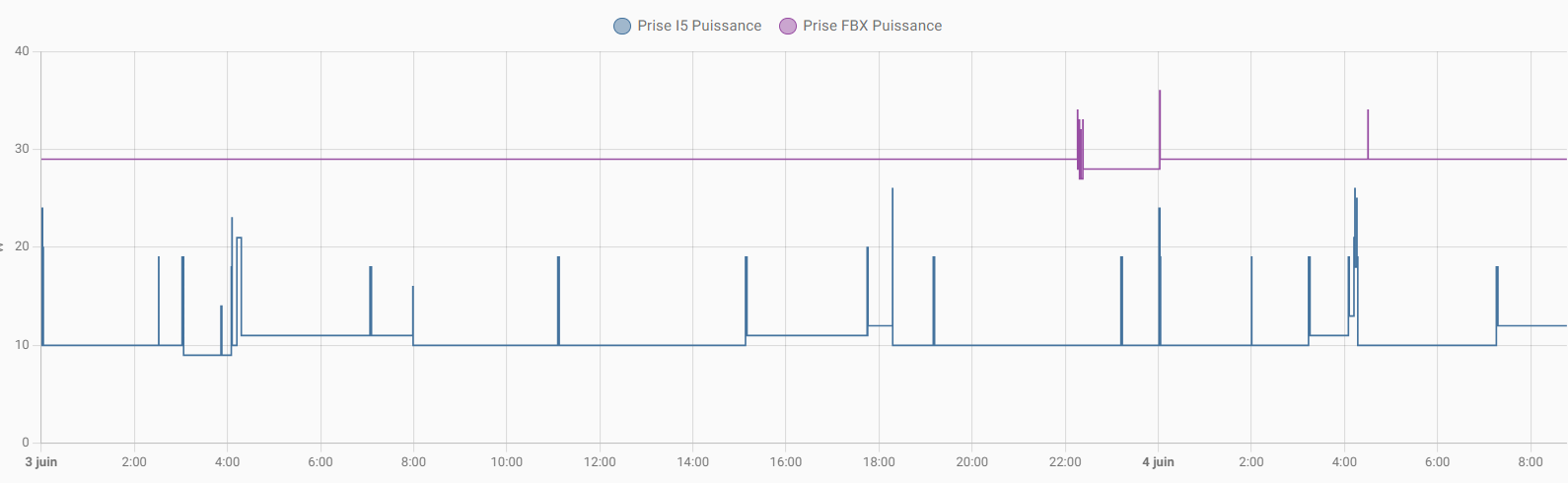Click the 40 value on the y-axis

tap(22, 51)
